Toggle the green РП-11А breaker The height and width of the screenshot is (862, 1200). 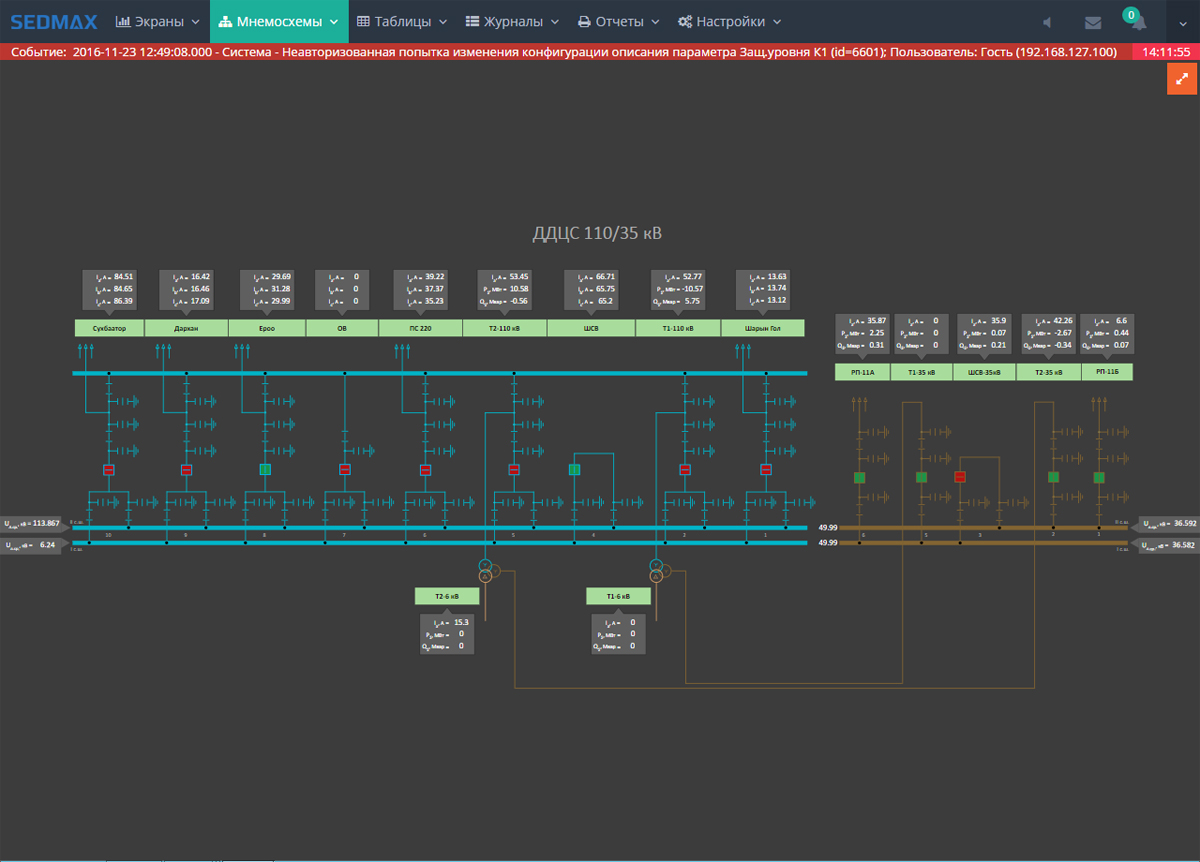(x=859, y=477)
